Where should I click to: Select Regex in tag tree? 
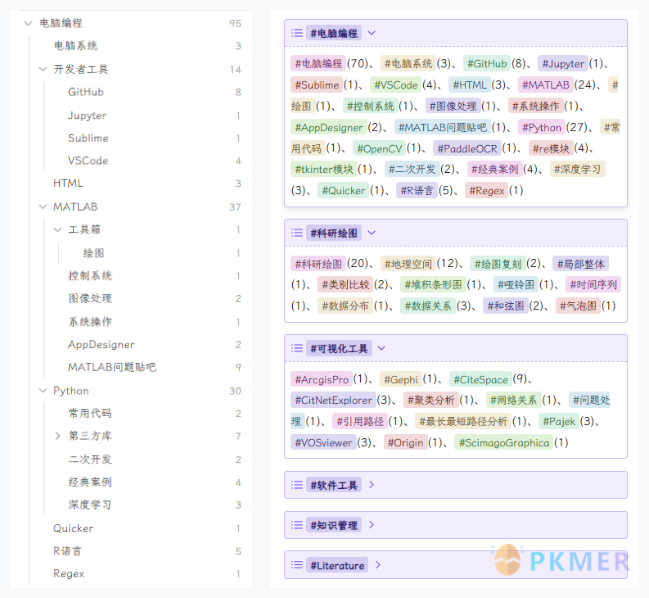(69, 574)
